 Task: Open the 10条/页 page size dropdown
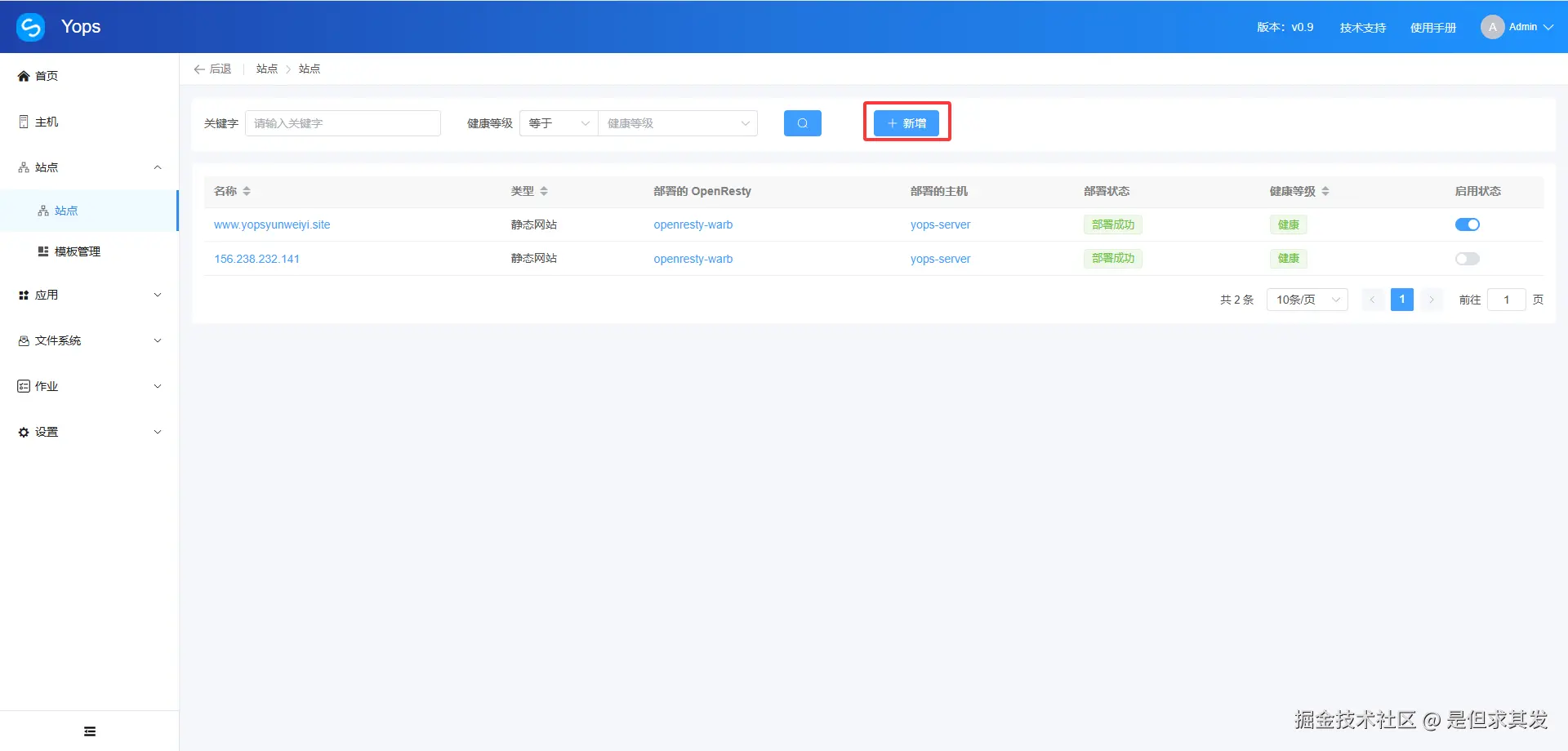tap(1306, 299)
